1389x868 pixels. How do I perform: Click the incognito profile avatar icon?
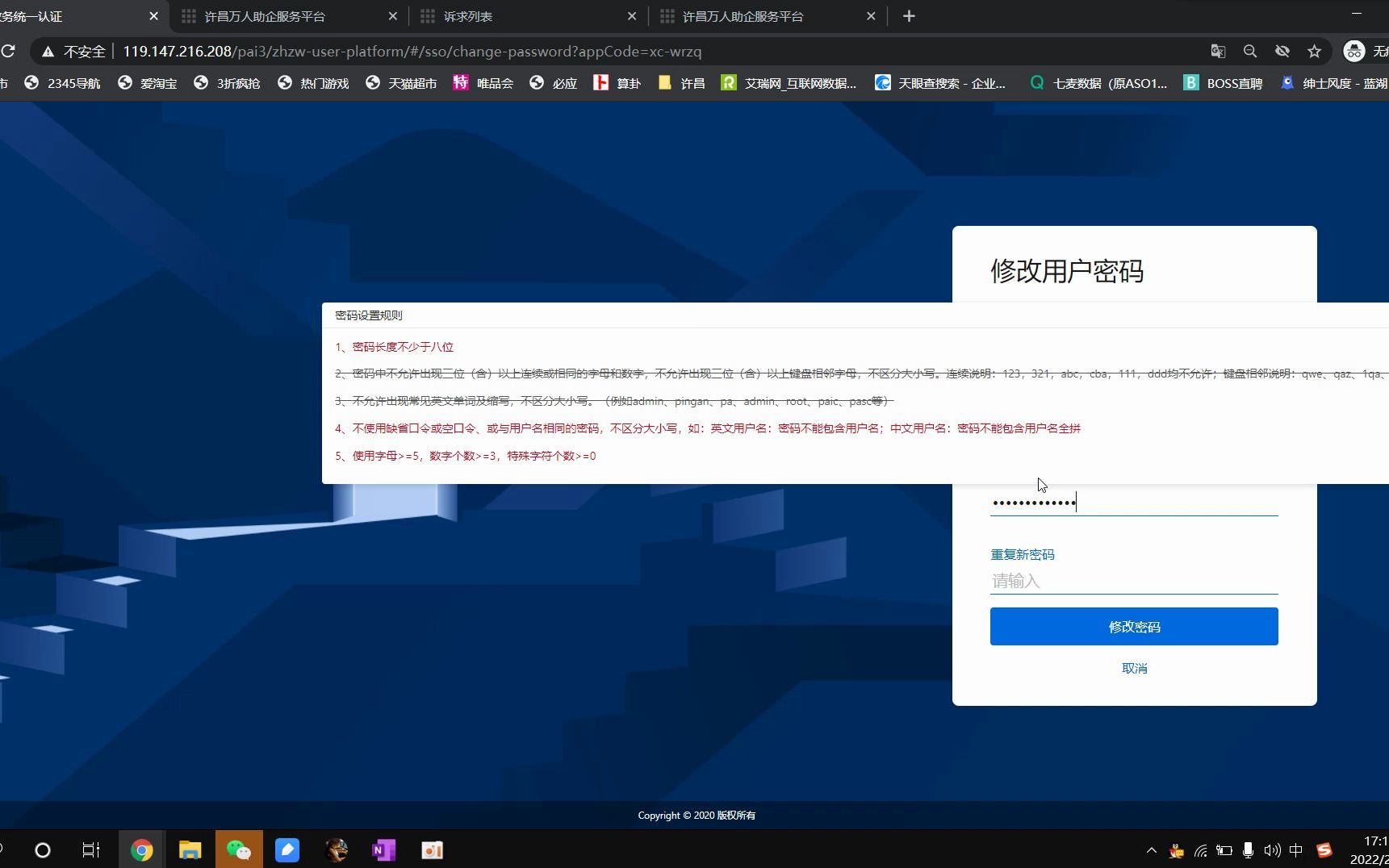point(1353,51)
